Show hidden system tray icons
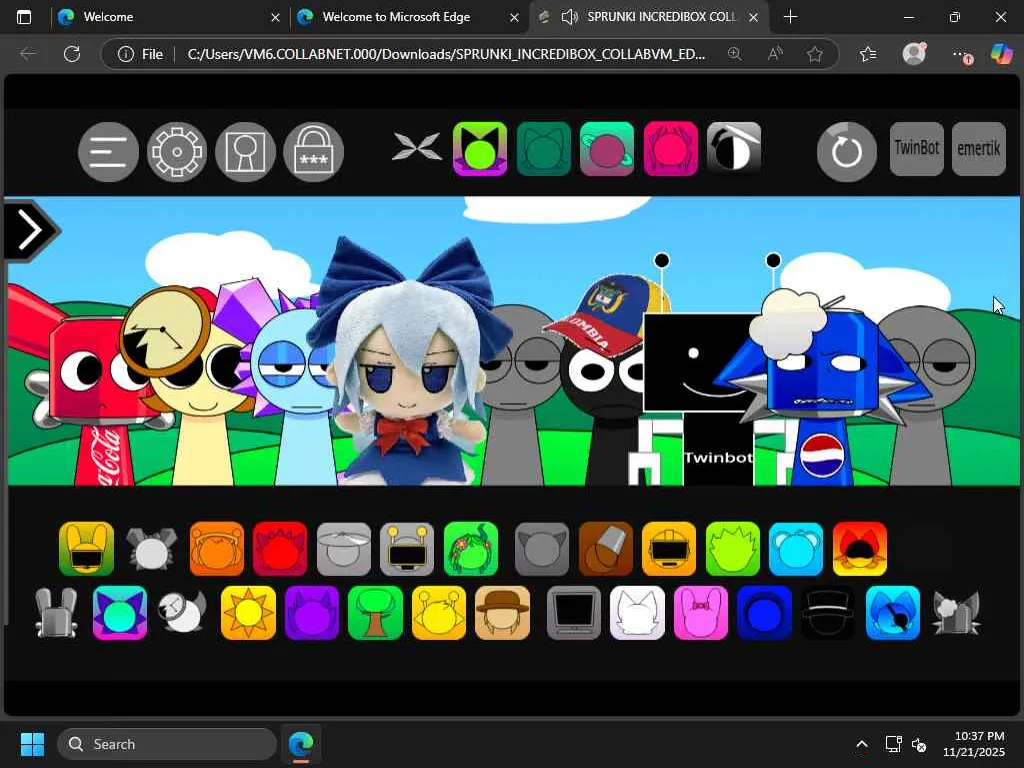 point(862,744)
